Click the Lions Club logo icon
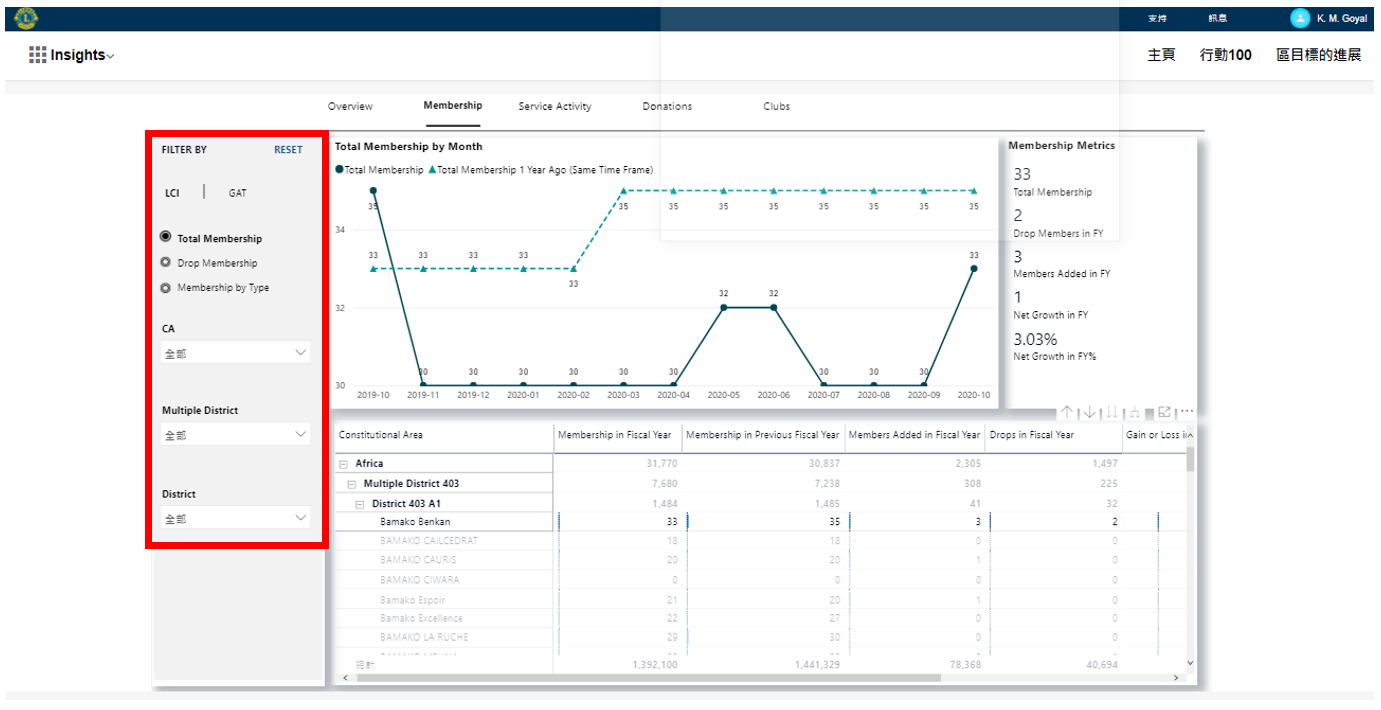 [26, 18]
